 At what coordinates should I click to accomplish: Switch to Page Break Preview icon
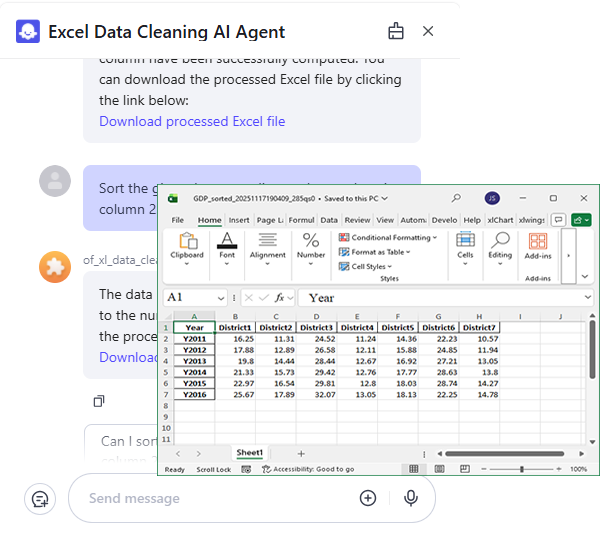coord(465,469)
